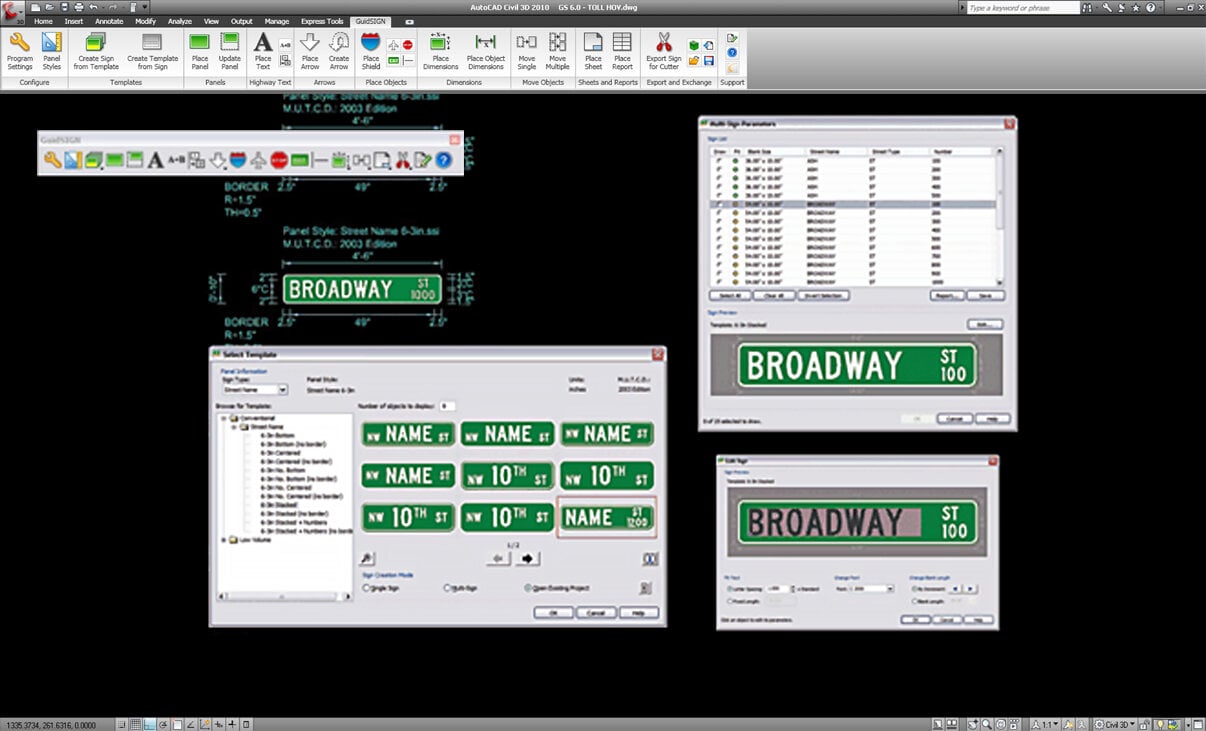Open the Express Tools ribbon tab

coord(321,21)
